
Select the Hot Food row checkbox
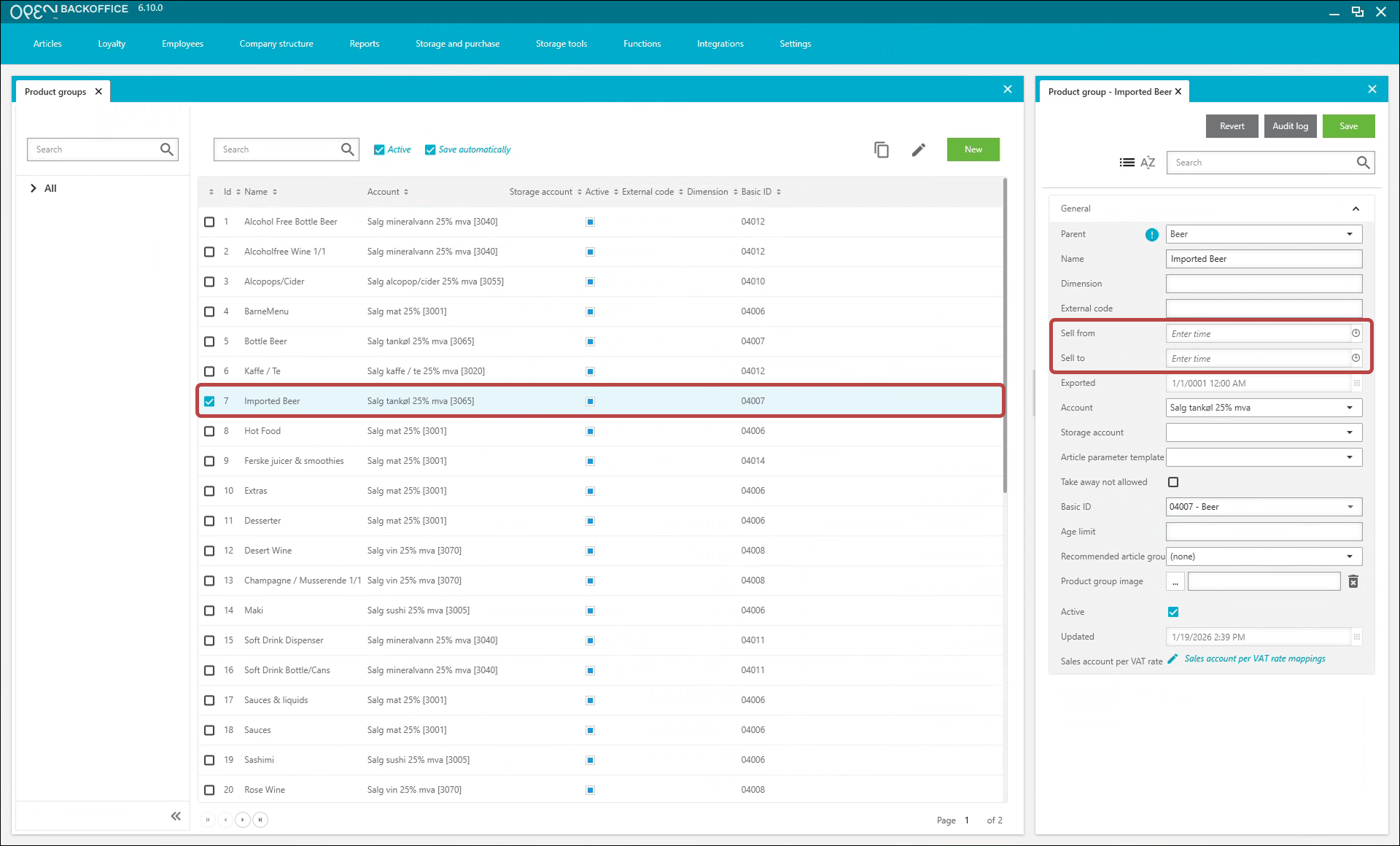pos(209,431)
